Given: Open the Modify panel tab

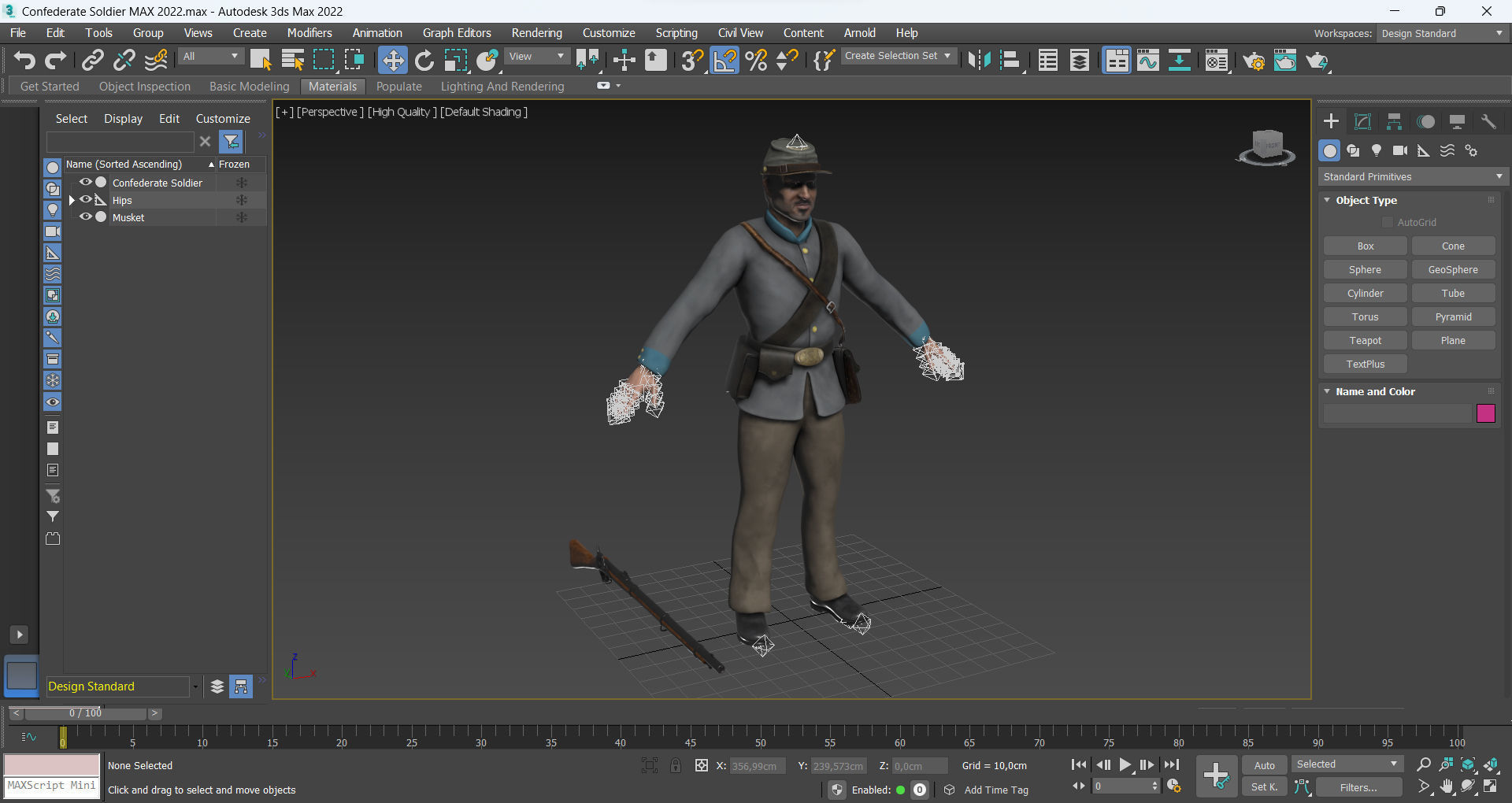Looking at the screenshot, I should (1362, 121).
